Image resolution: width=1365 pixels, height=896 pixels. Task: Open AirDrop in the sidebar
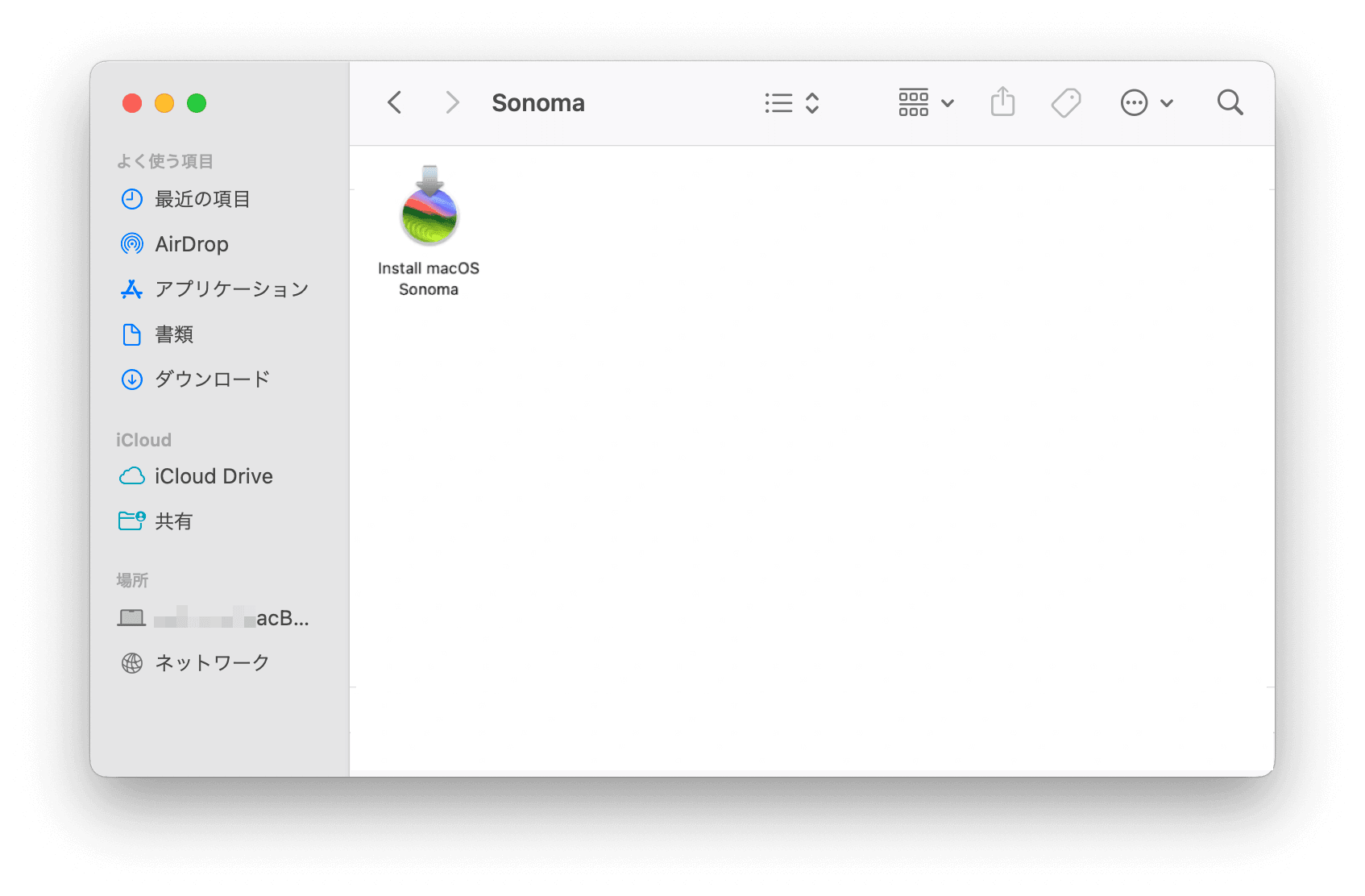click(191, 244)
